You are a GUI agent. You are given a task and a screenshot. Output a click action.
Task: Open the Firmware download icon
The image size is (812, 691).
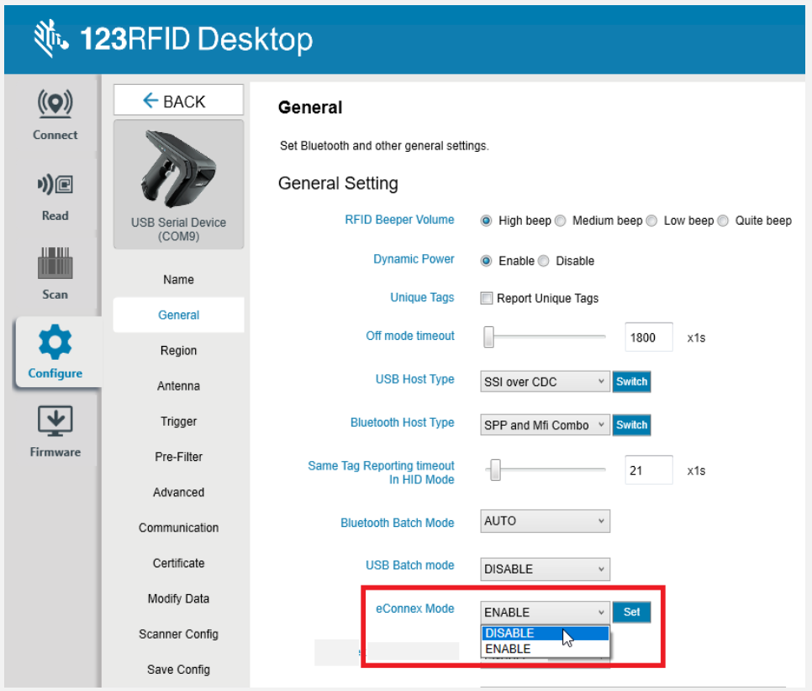pyautogui.click(x=55, y=421)
